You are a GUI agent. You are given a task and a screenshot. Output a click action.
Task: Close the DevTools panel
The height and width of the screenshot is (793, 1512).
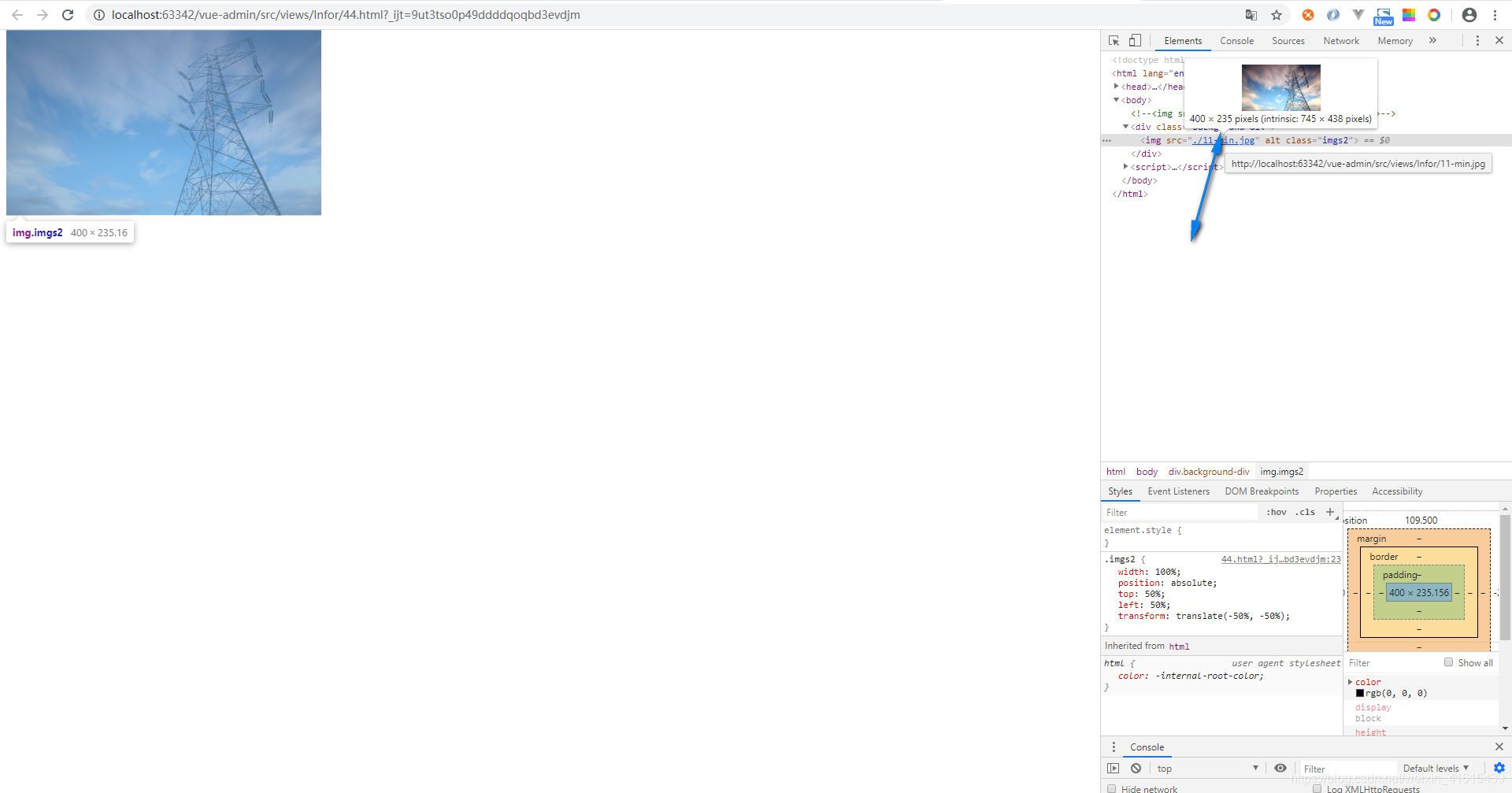[1499, 41]
